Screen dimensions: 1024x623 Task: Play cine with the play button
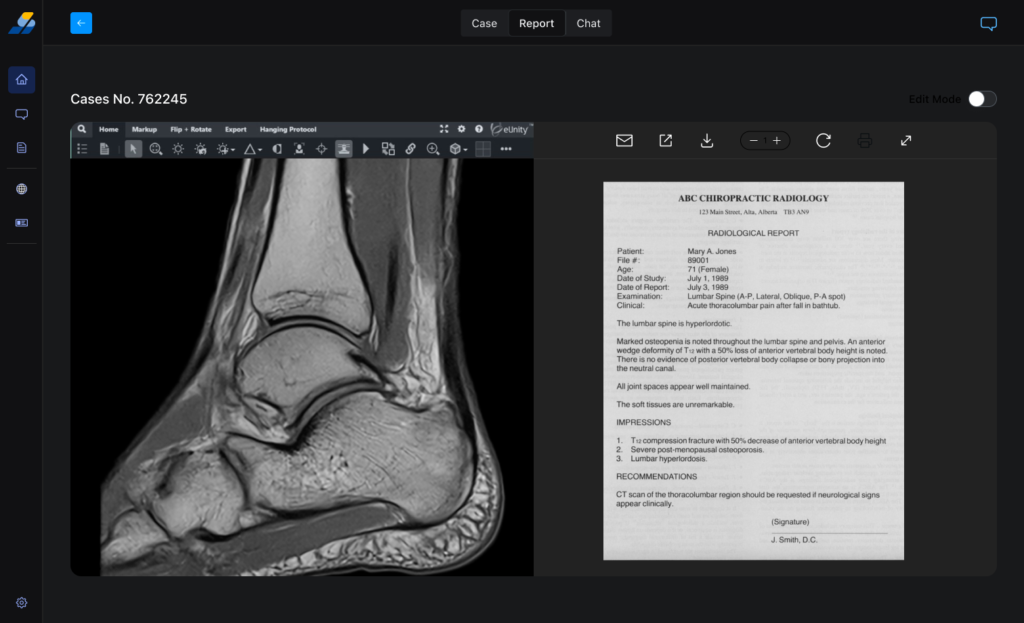(x=366, y=149)
